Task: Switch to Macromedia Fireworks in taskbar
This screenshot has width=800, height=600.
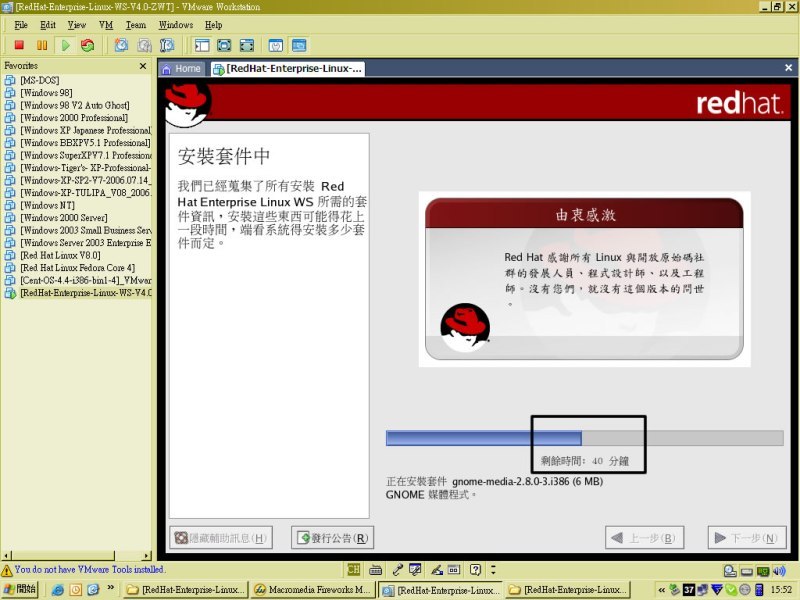Action: click(x=313, y=590)
